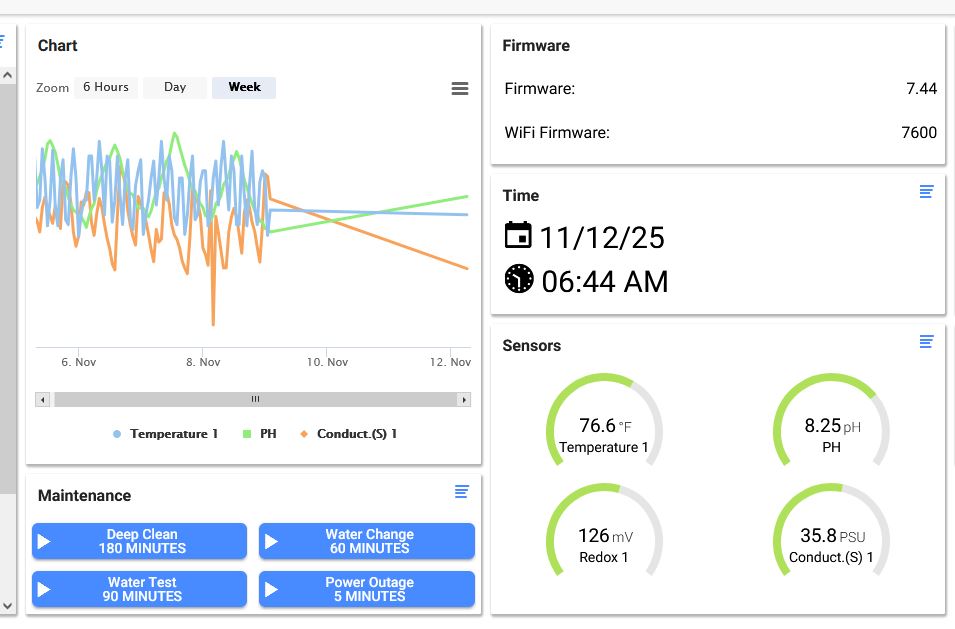The height and width of the screenshot is (629, 955).
Task: Open the Maintenance panel options icon
Action: pos(462,491)
